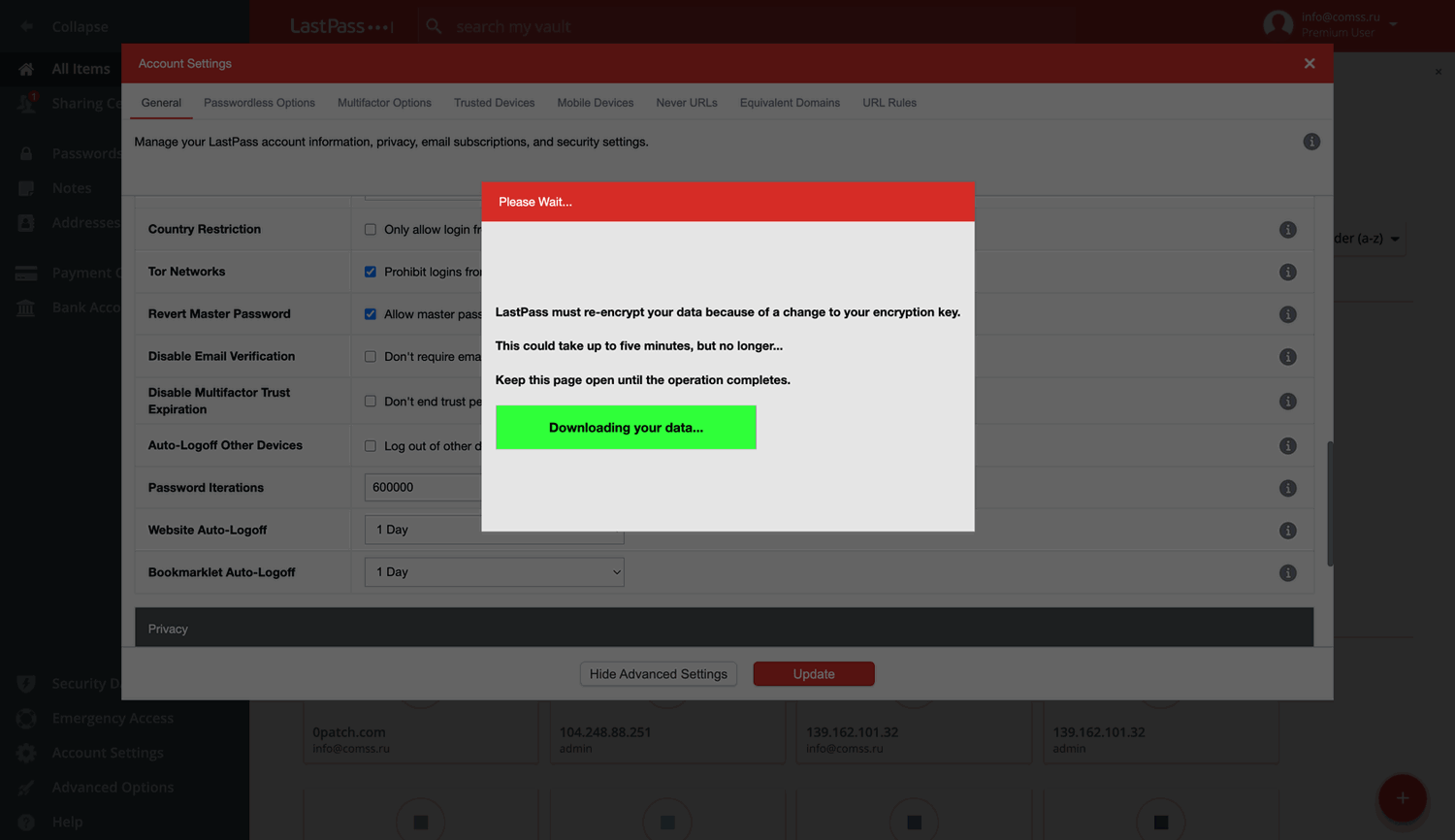Click info icon for Disable Multifactor Trust Expiration

(1288, 402)
